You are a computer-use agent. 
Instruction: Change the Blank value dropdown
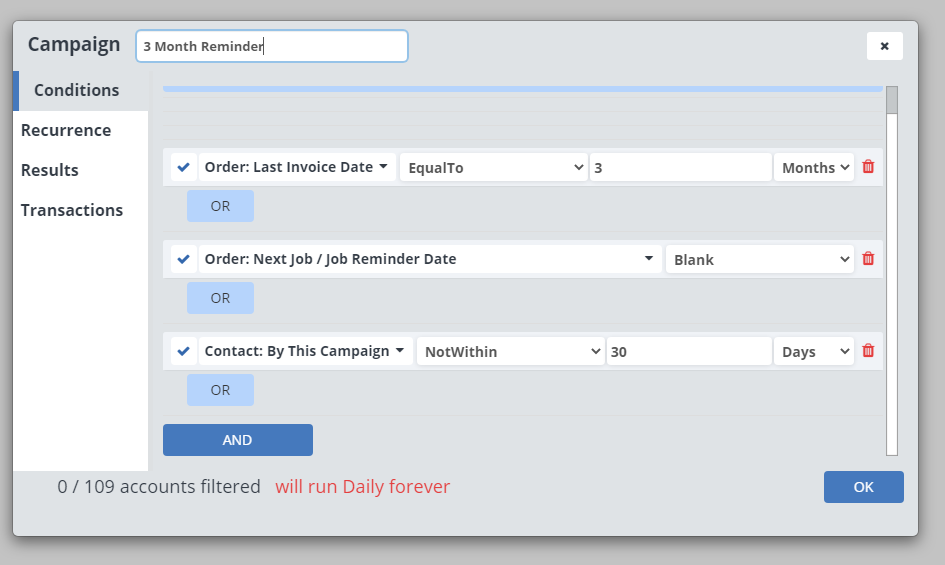[x=760, y=259]
